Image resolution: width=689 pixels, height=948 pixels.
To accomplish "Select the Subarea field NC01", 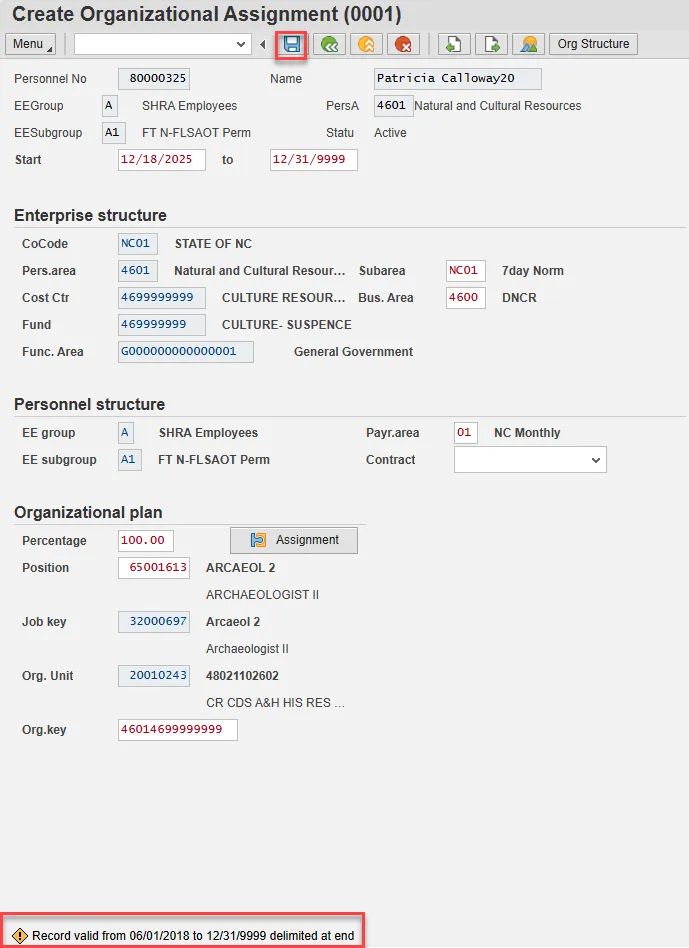I will pos(466,271).
